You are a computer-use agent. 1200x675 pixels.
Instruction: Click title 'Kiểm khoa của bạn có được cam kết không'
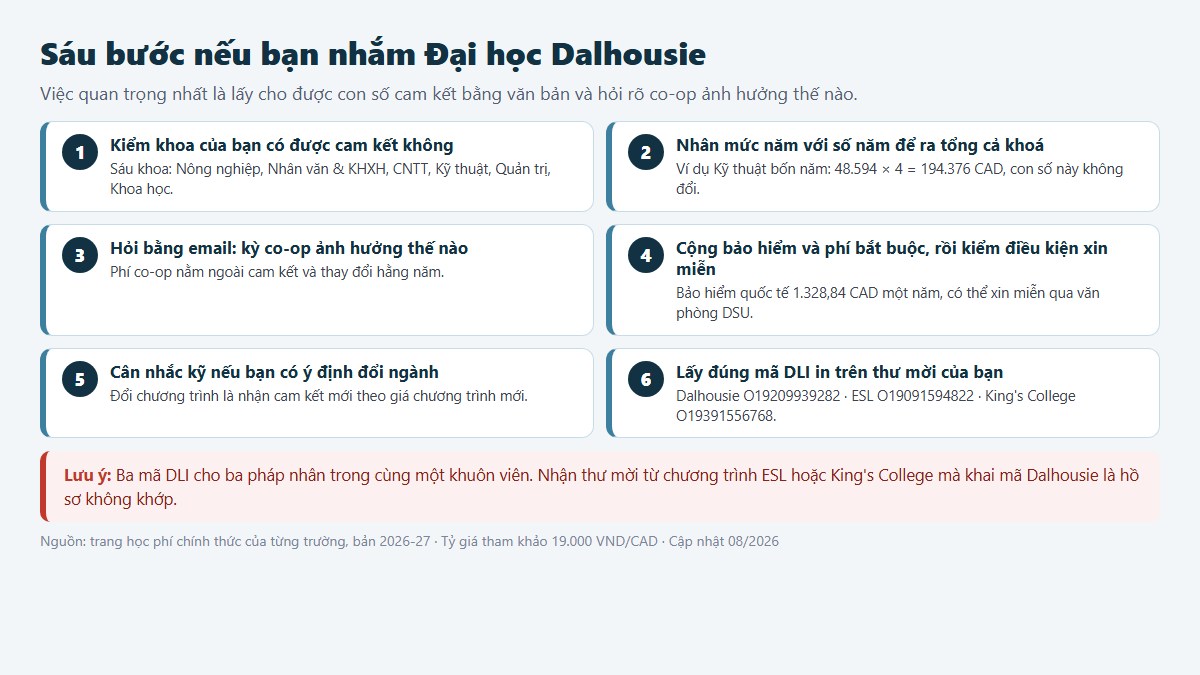282,145
